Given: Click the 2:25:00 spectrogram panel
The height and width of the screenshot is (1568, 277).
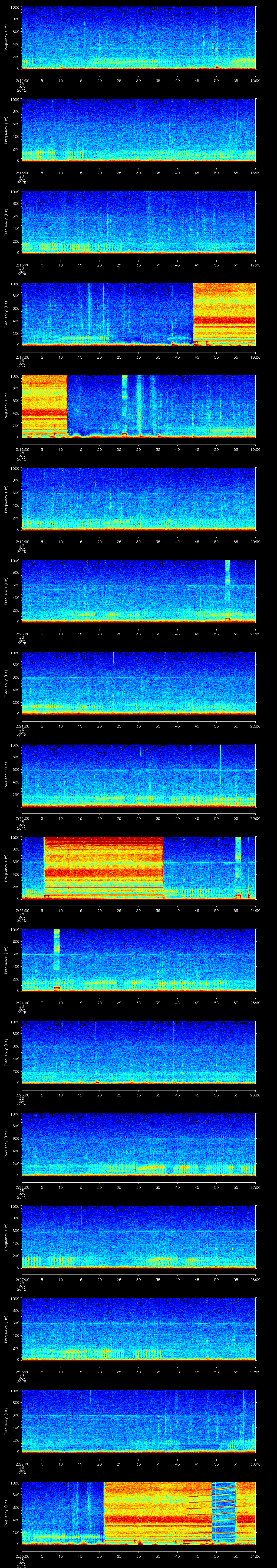Looking at the screenshot, I should tap(138, 1052).
